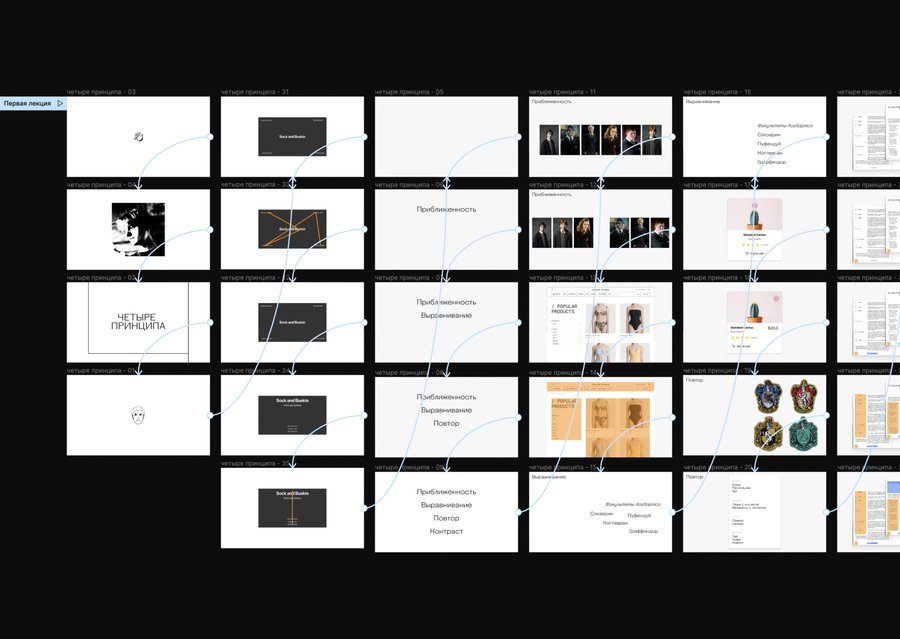Select the Sock and Buskin card in frame 34

coord(292,415)
